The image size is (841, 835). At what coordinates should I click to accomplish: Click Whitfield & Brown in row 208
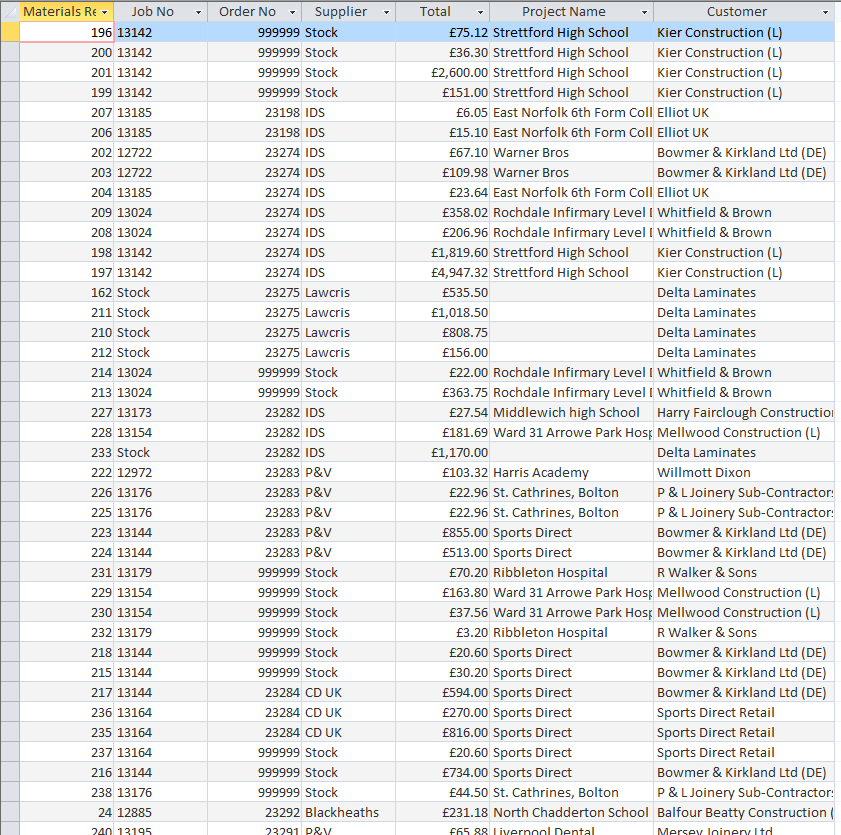[744, 232]
